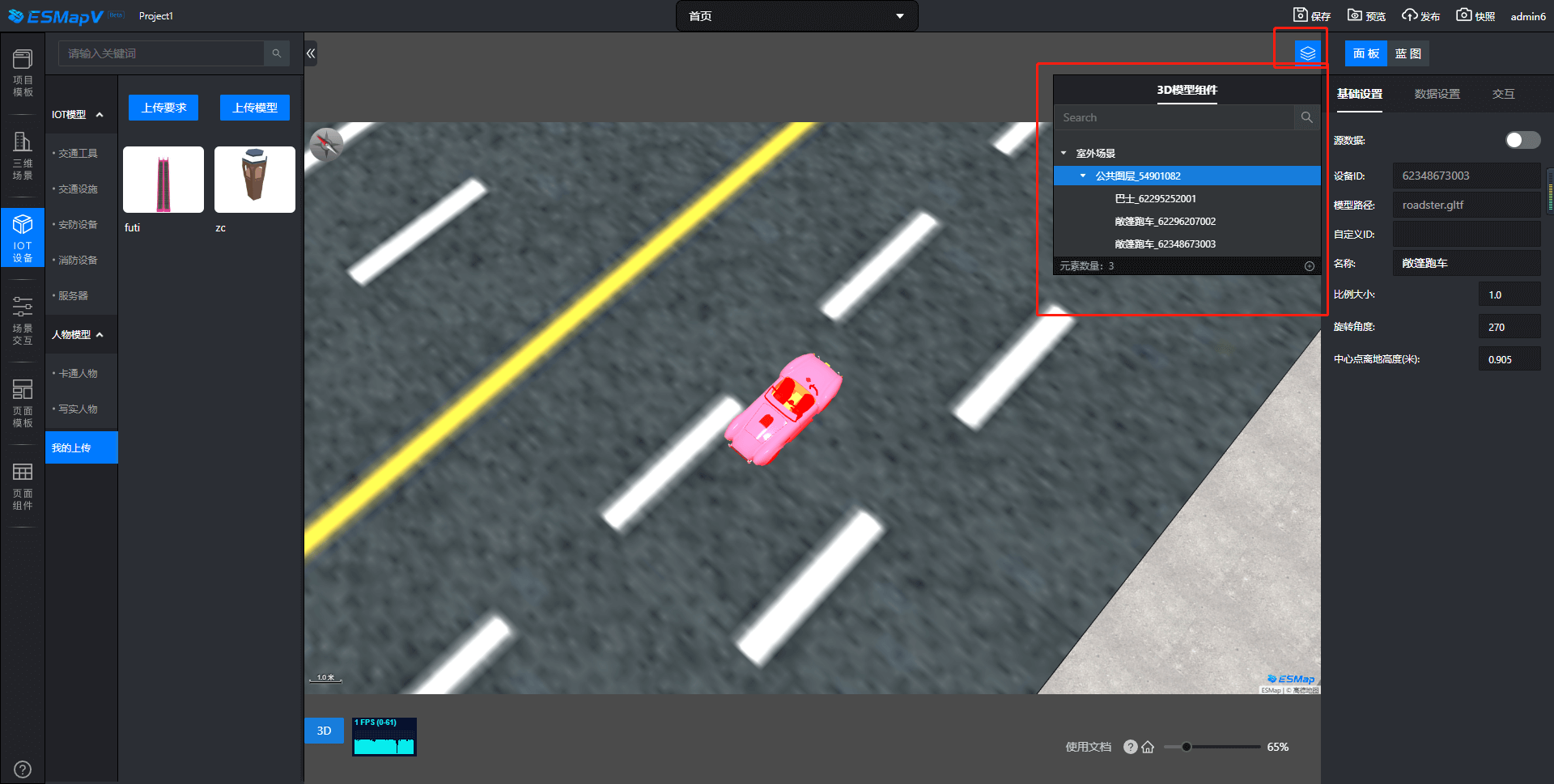Toggle the 3D view mode button

(x=324, y=731)
